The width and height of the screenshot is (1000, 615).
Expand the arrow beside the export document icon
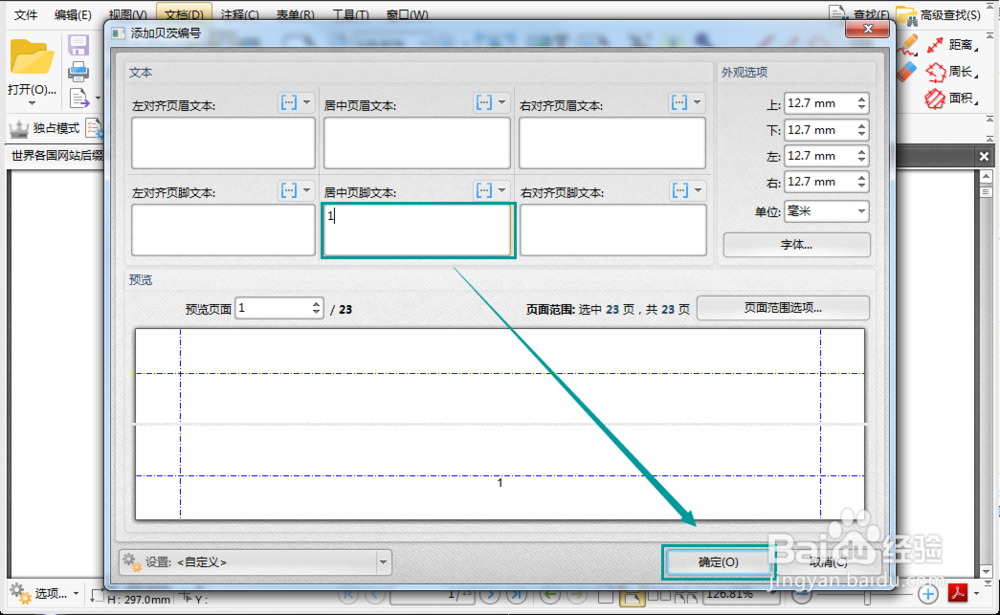98,98
